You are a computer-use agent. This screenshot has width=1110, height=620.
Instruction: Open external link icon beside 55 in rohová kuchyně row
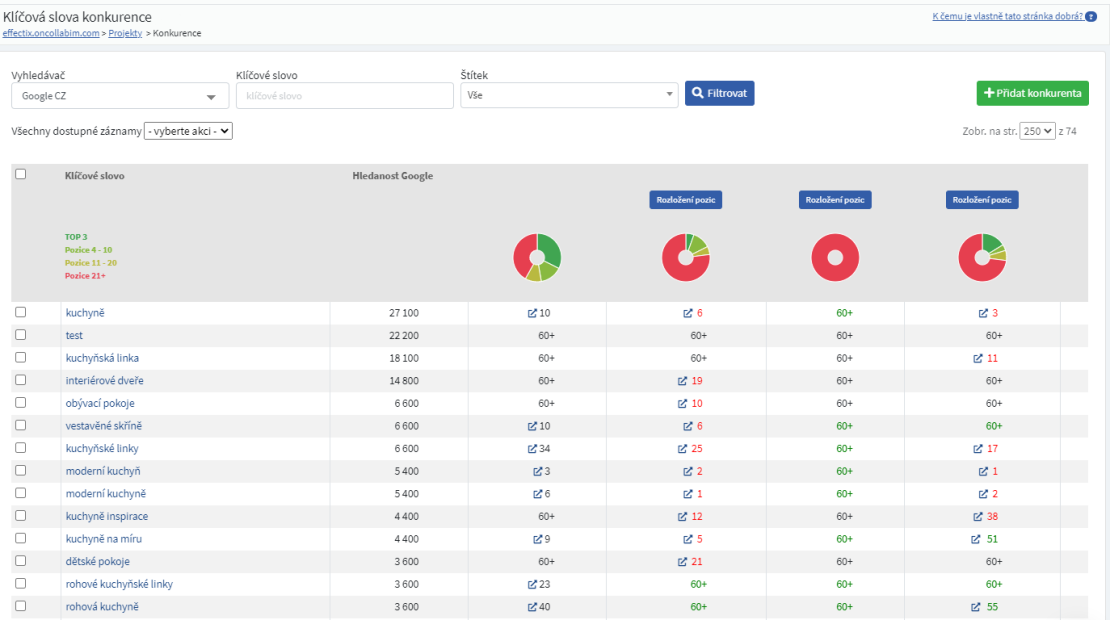pyautogui.click(x=975, y=607)
